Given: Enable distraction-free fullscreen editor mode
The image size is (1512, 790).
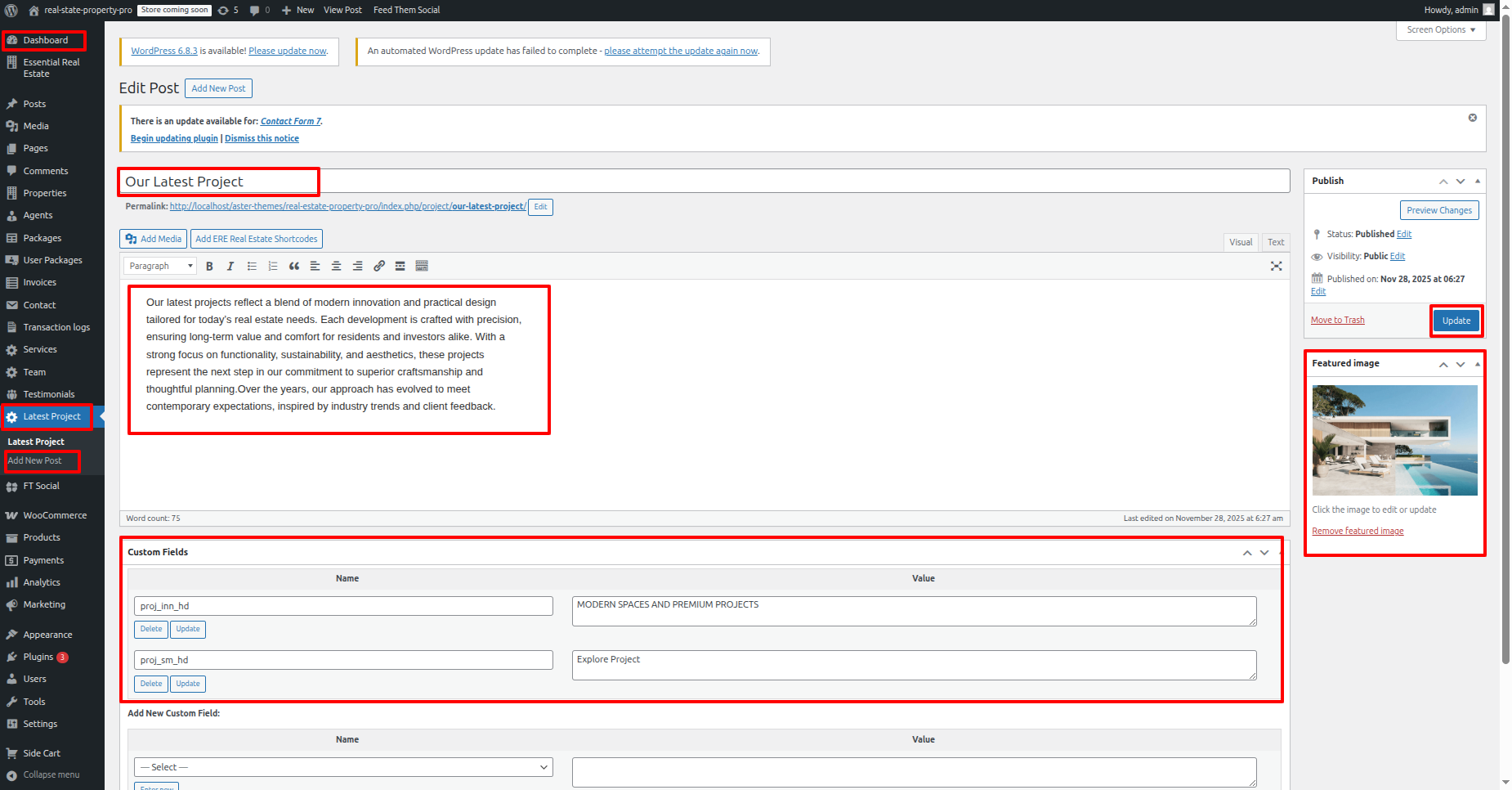Looking at the screenshot, I should pyautogui.click(x=1276, y=267).
